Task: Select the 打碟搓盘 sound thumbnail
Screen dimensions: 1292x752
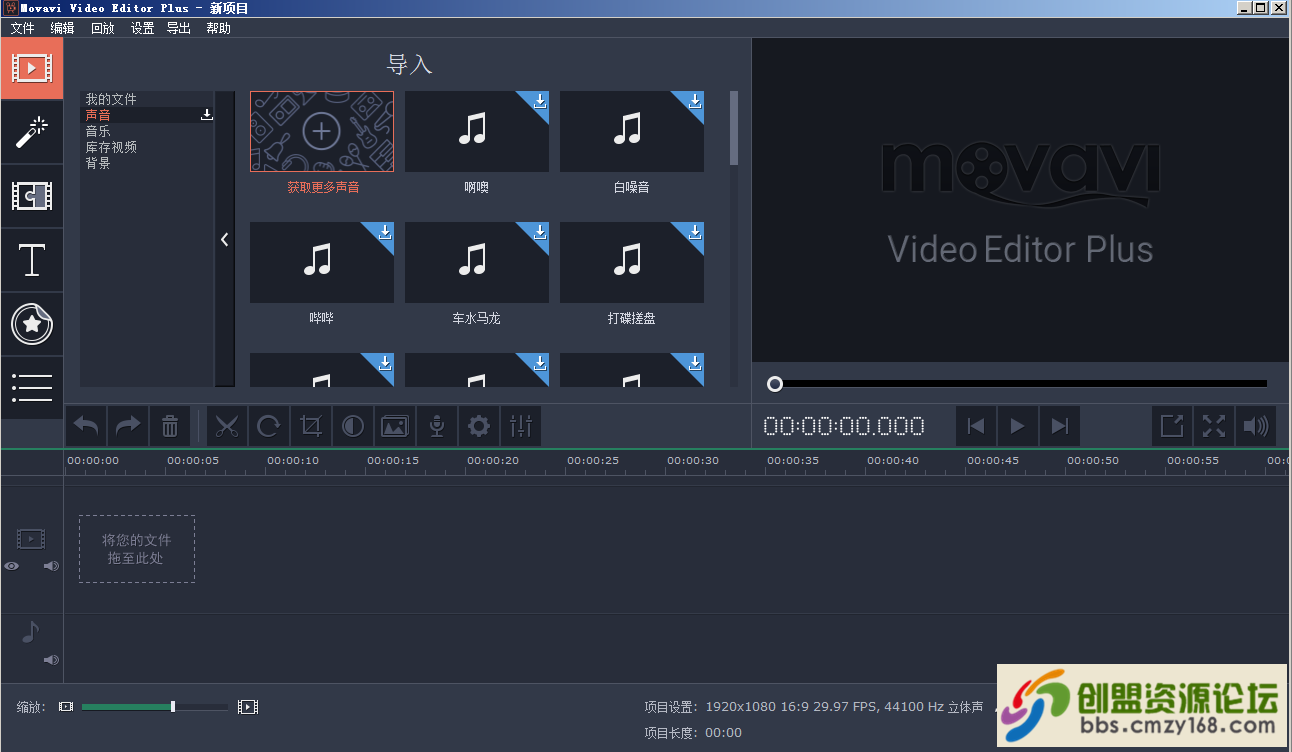Action: [x=632, y=262]
